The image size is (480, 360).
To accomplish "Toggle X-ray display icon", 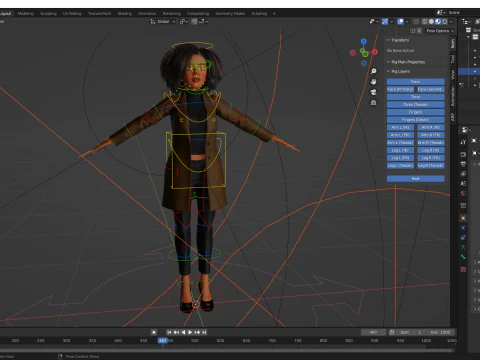I will click(x=416, y=22).
